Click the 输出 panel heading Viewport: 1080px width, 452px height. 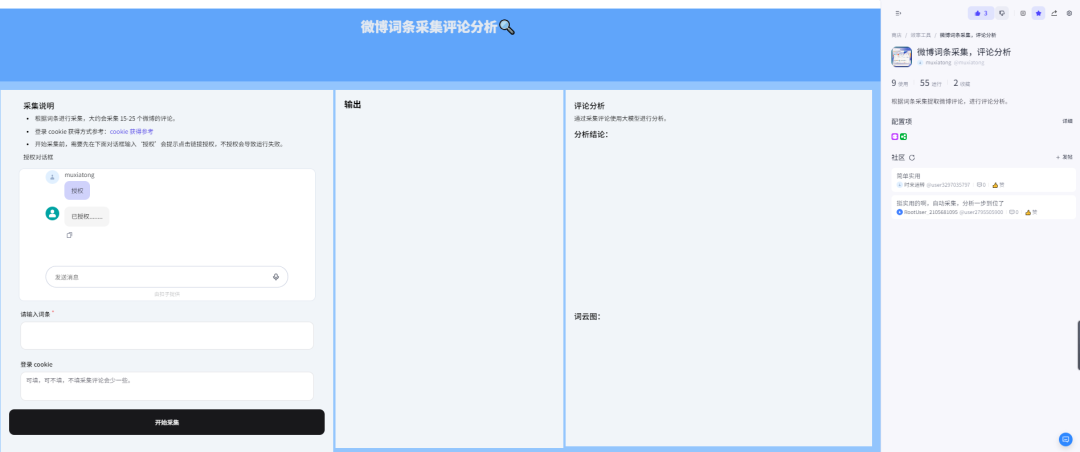(353, 105)
